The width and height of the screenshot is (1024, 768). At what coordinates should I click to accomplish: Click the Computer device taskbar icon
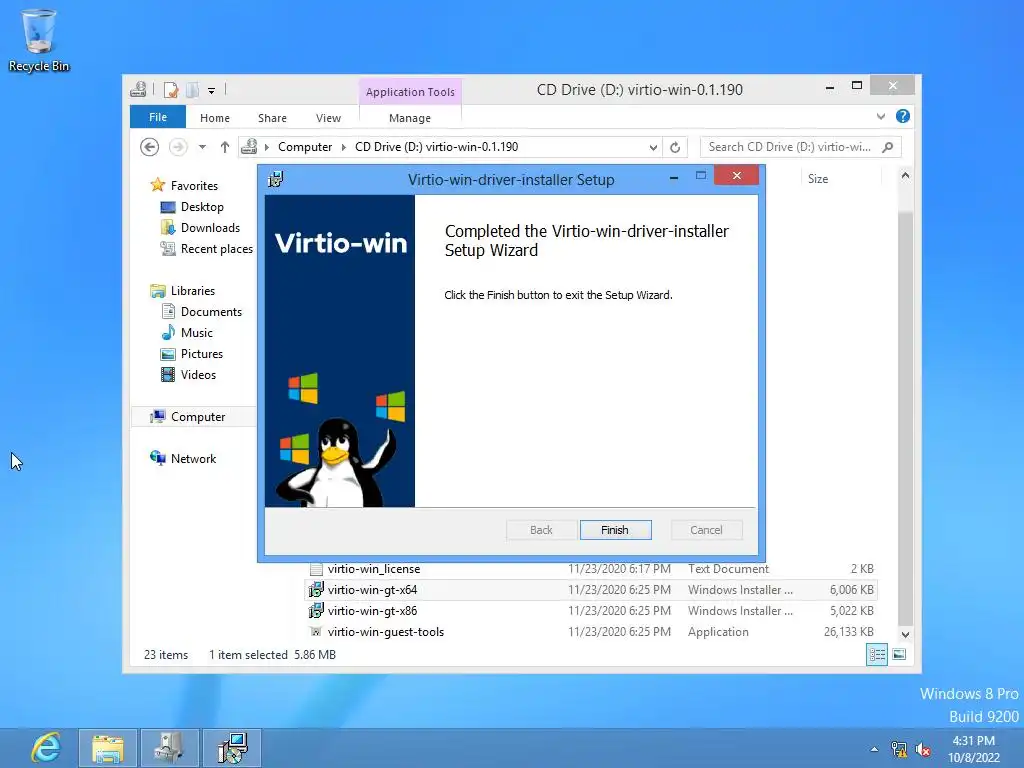click(169, 748)
